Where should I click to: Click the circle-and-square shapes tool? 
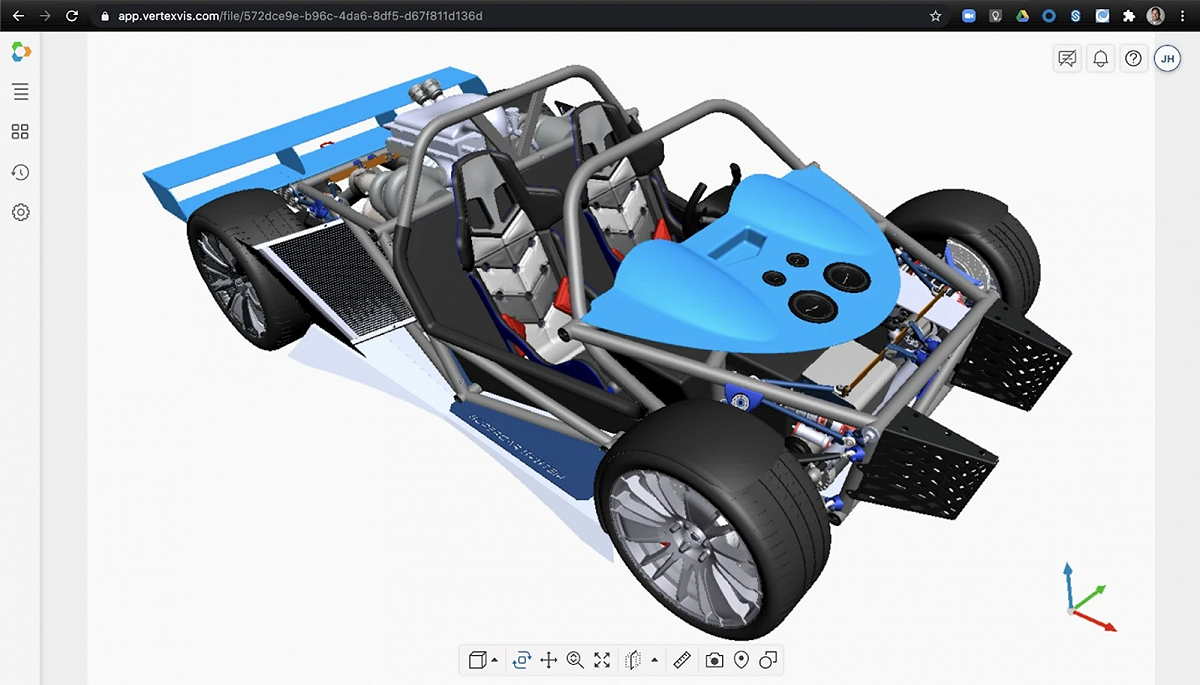pos(768,660)
